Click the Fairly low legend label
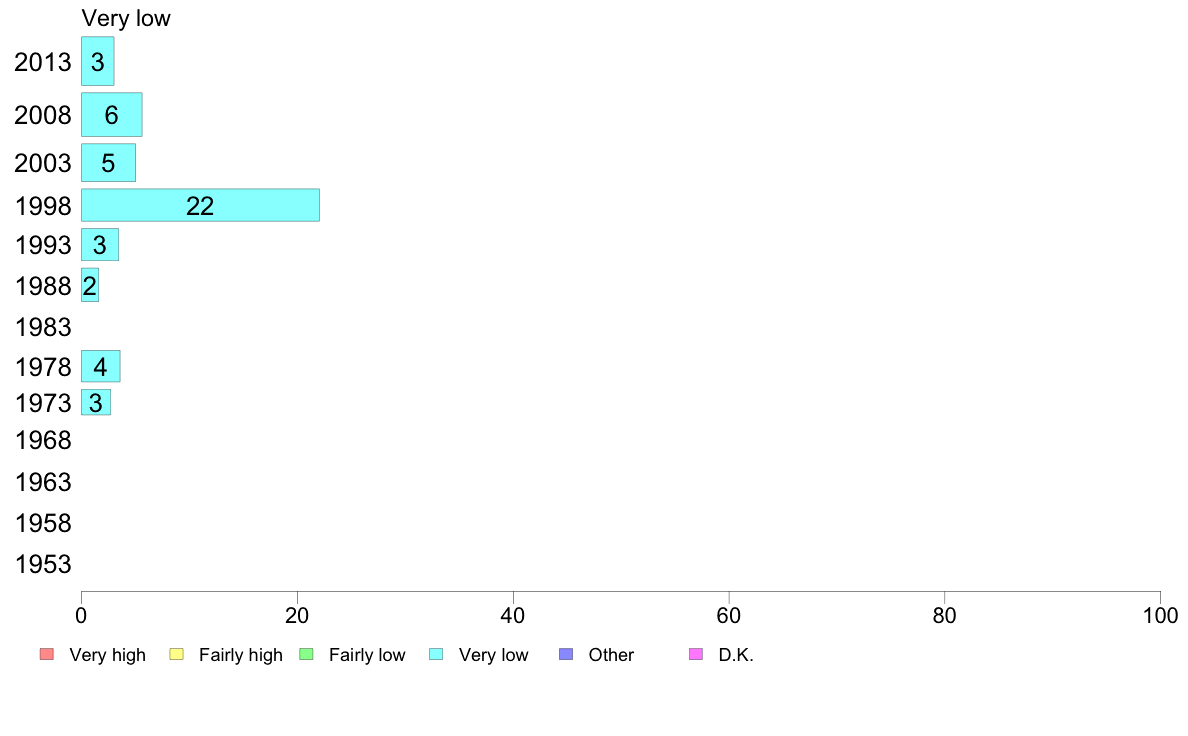 [x=367, y=655]
